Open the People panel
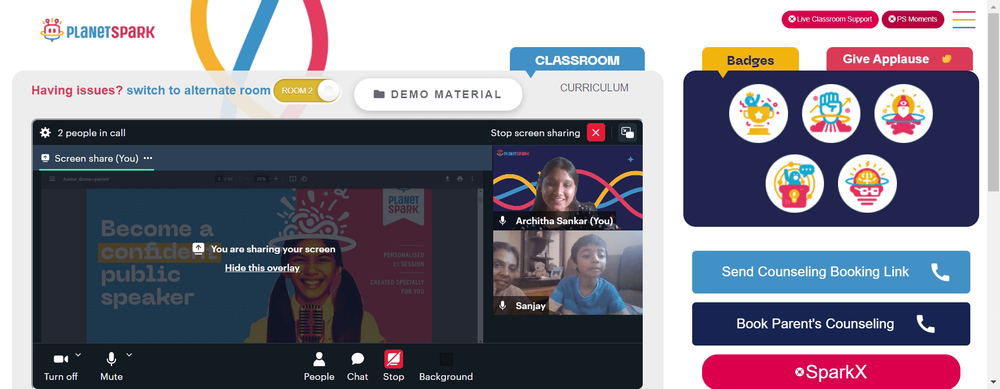1000x389 pixels. (319, 367)
